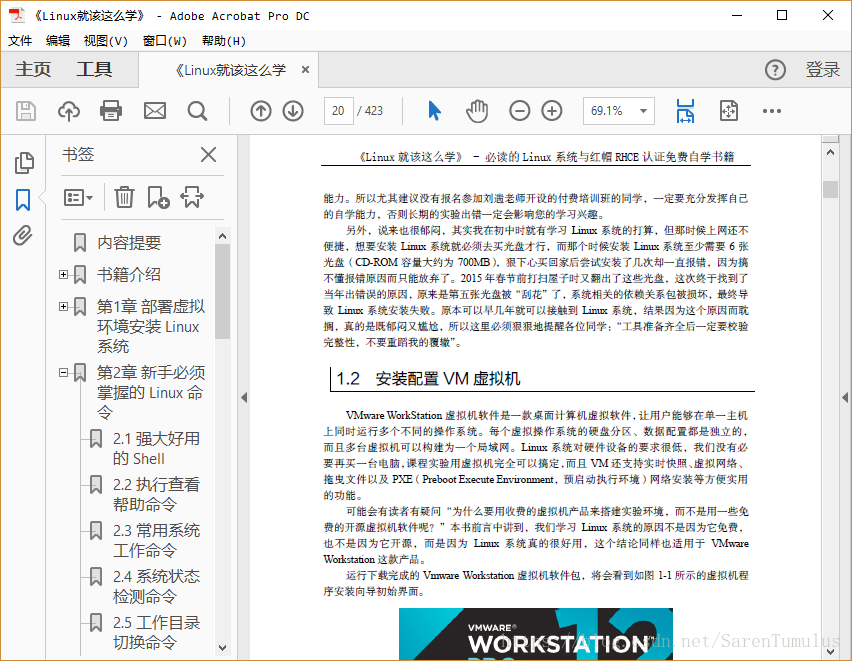The image size is (852, 661).
Task: Expand right tools pane arrow
Action: point(845,397)
